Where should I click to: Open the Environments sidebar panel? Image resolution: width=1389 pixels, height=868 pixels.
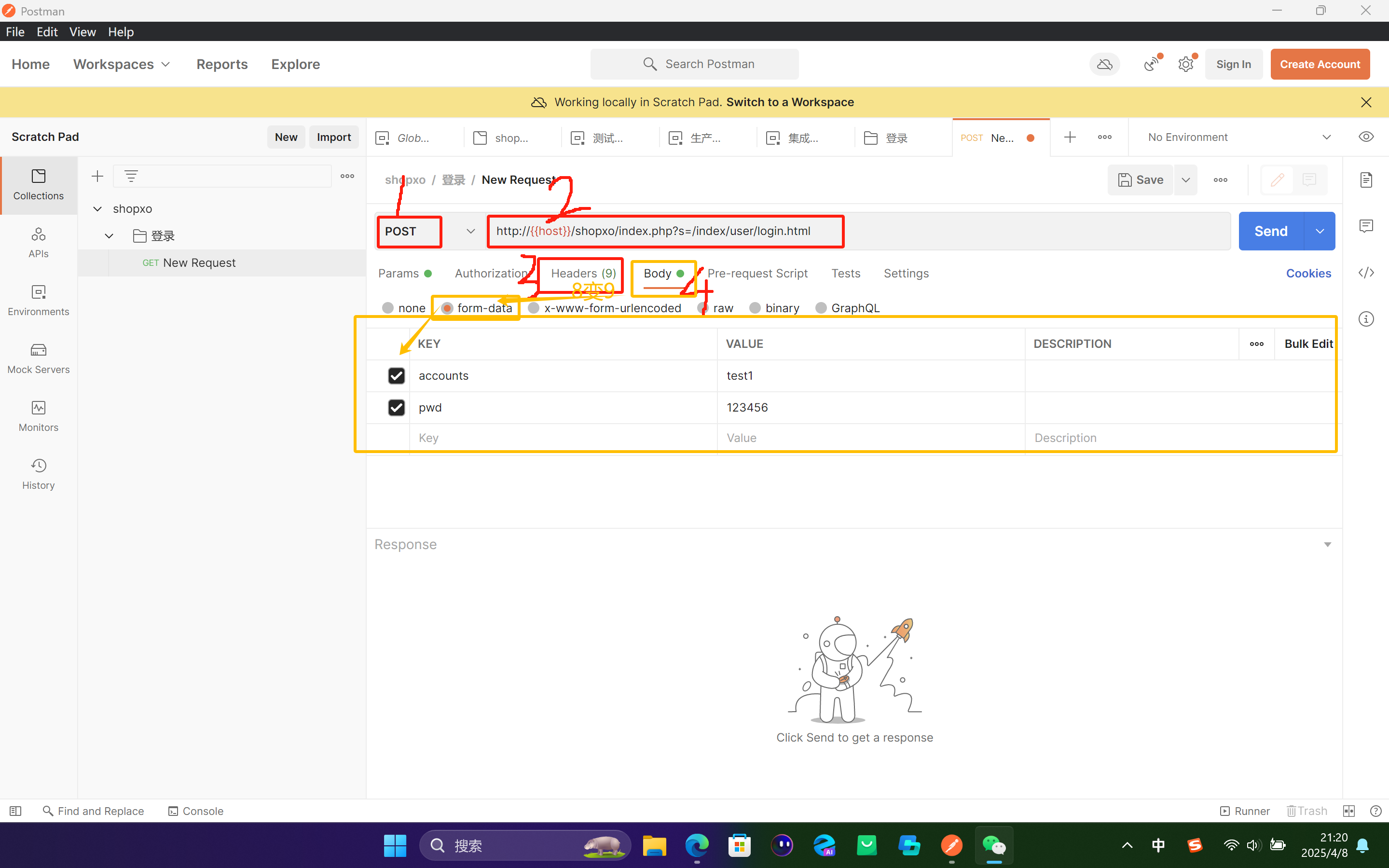pyautogui.click(x=38, y=300)
